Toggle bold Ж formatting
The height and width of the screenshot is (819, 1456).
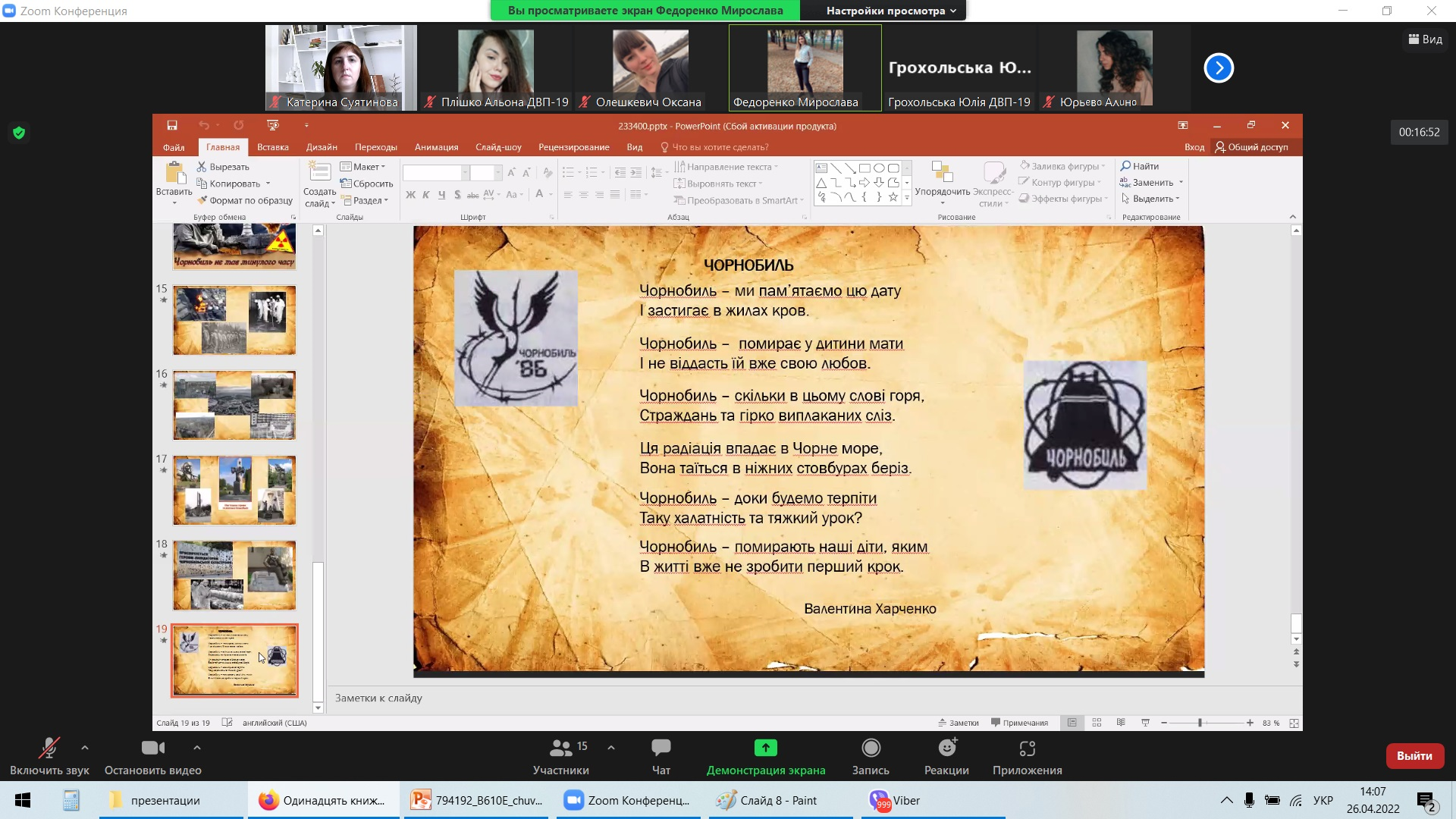pos(410,195)
